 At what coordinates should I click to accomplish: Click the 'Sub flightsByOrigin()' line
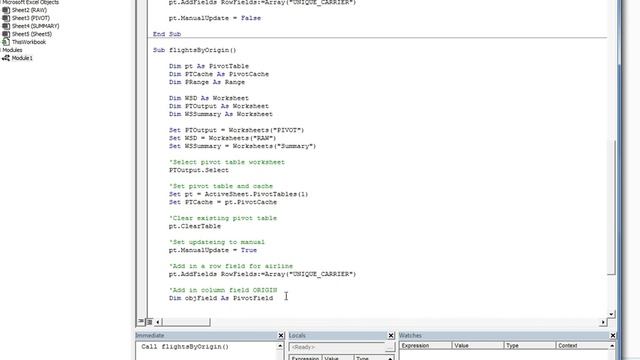click(194, 50)
